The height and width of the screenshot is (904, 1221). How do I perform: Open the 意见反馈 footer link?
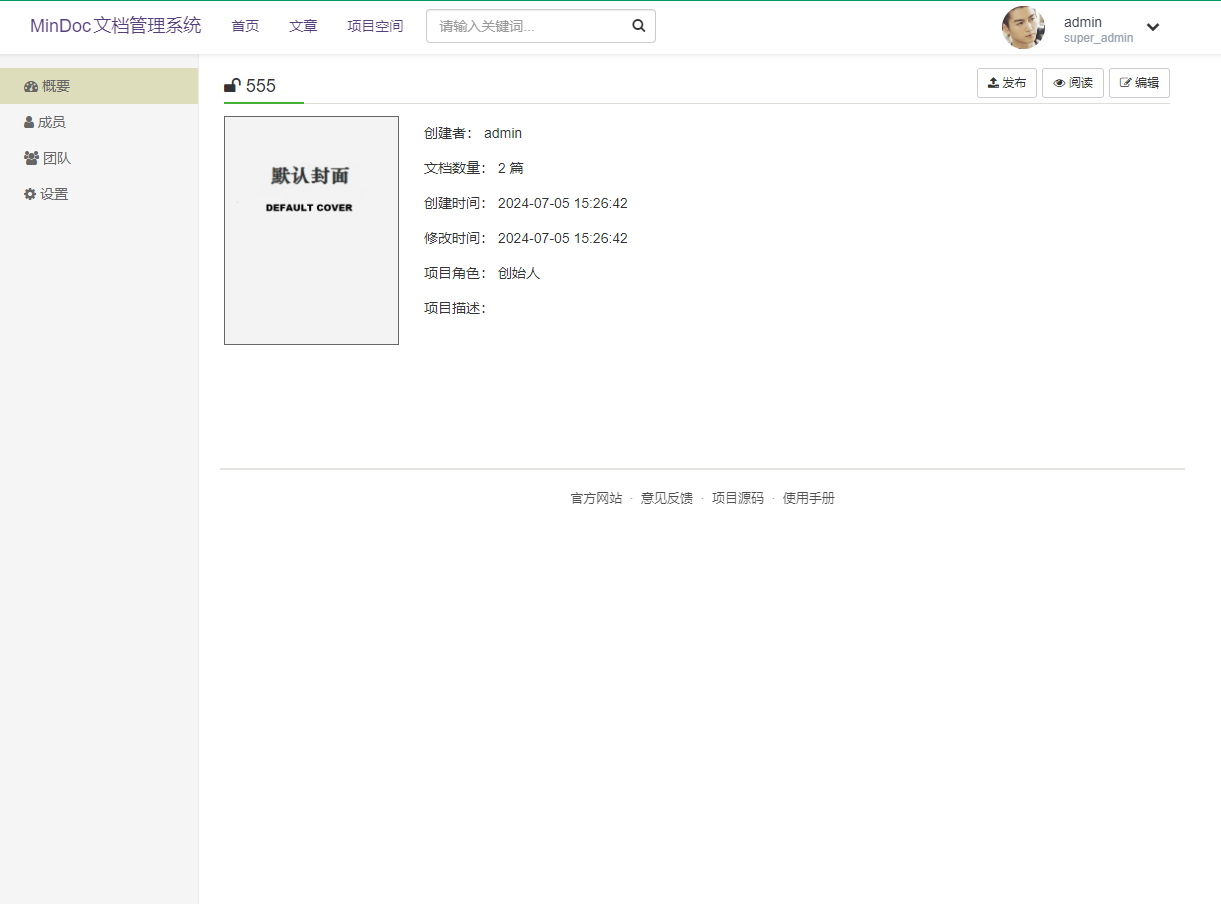point(667,498)
